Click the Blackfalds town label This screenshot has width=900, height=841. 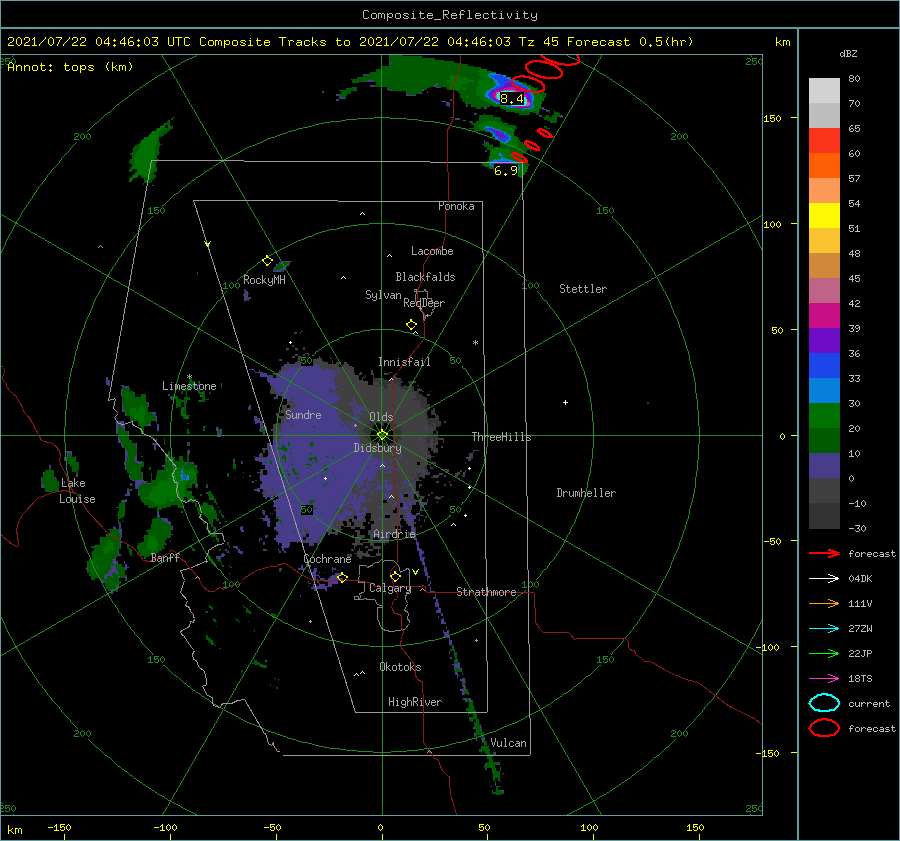pos(425,277)
